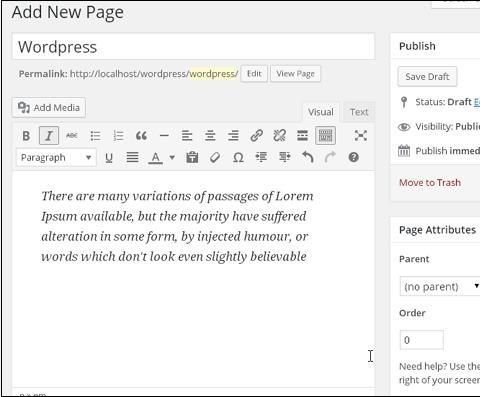Switch to the Text editor tab

click(359, 112)
